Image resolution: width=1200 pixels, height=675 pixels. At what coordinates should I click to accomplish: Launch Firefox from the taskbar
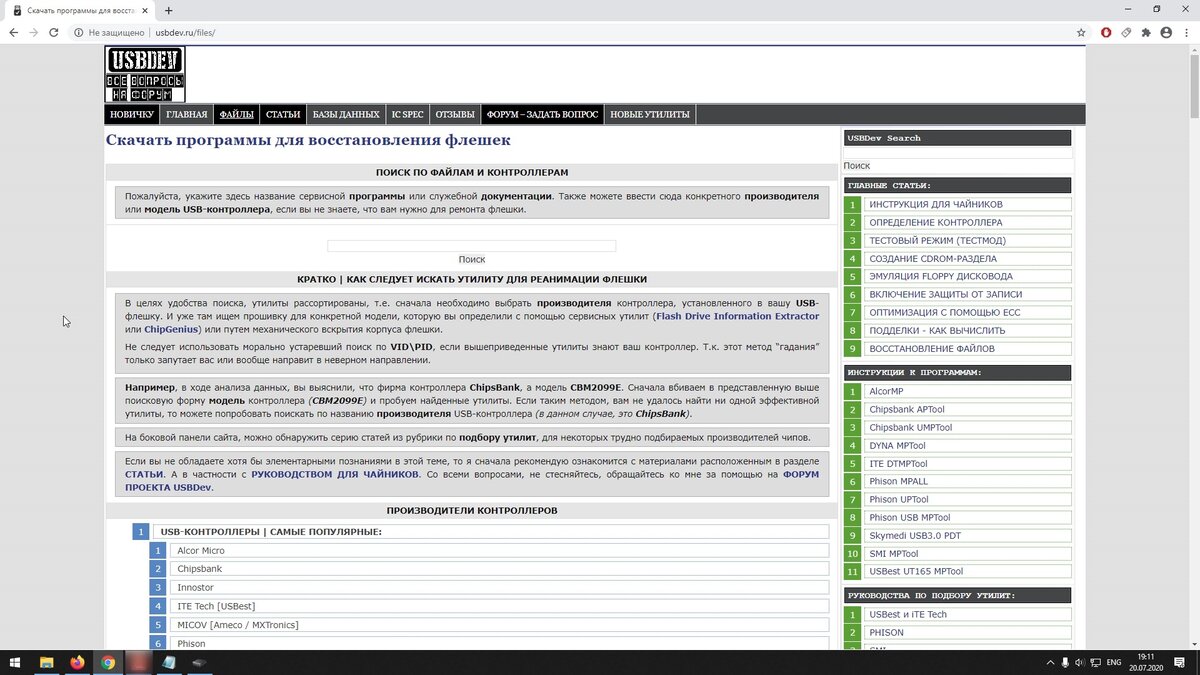tap(77, 662)
